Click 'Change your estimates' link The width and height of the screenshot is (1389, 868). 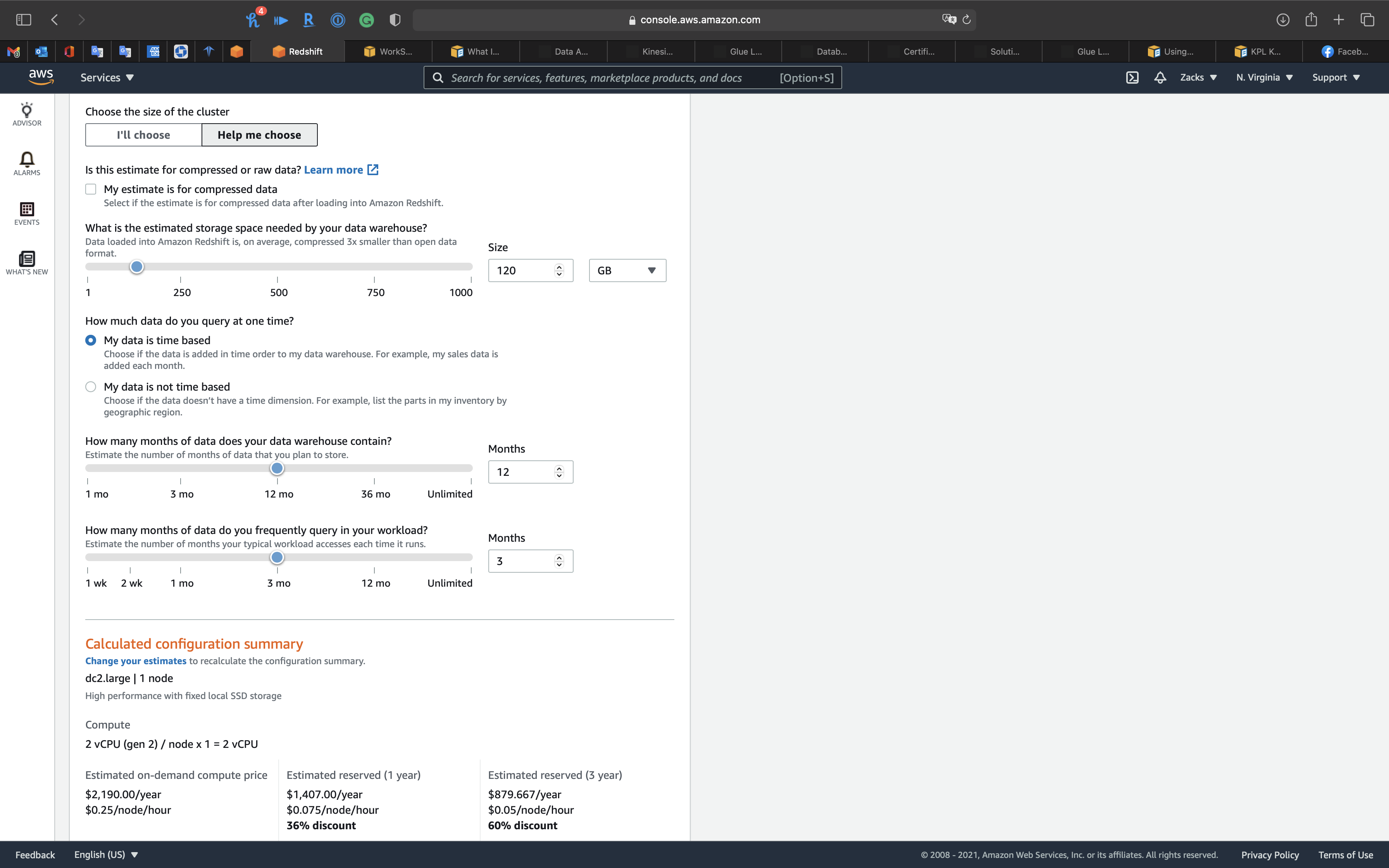point(136,661)
